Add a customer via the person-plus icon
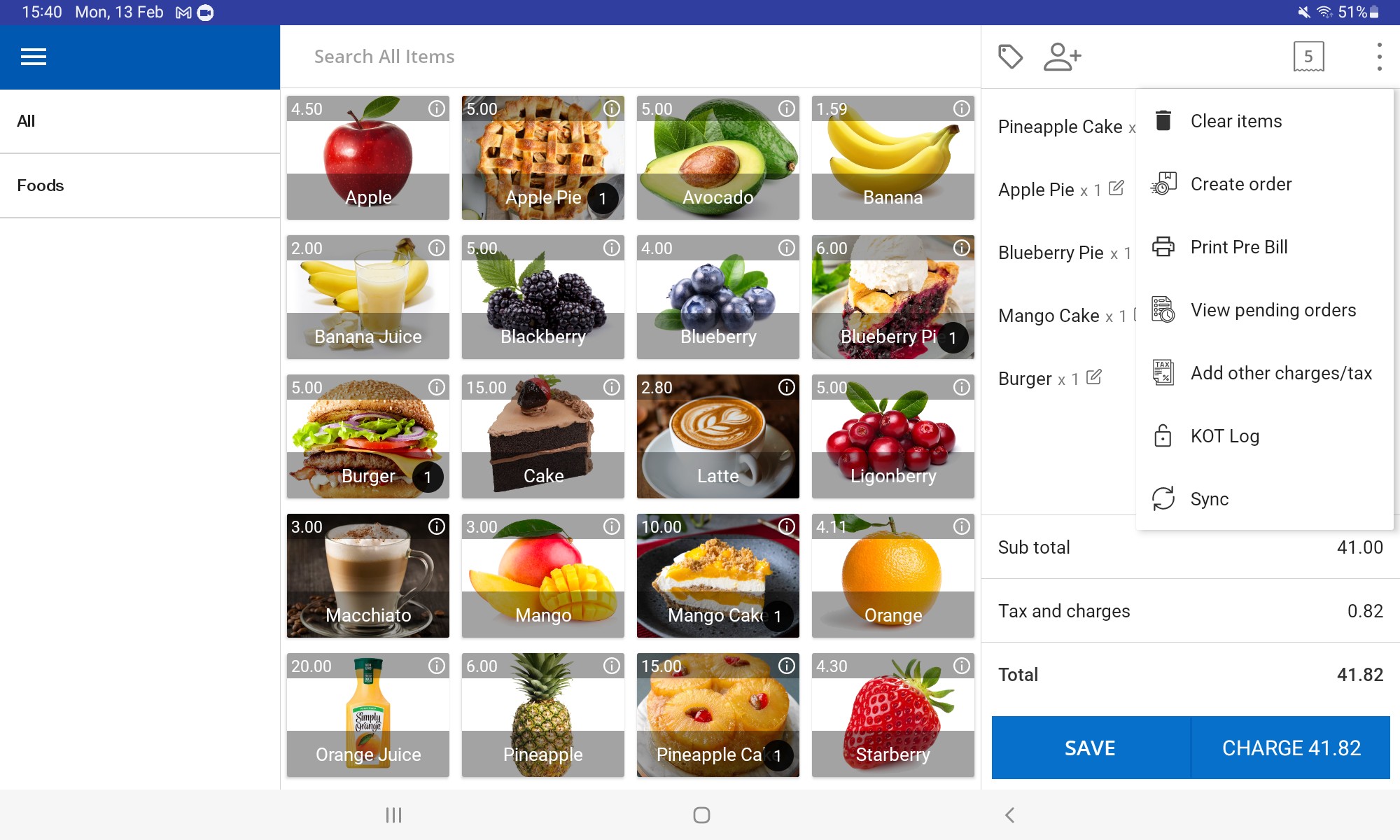The image size is (1400, 840). (x=1062, y=57)
